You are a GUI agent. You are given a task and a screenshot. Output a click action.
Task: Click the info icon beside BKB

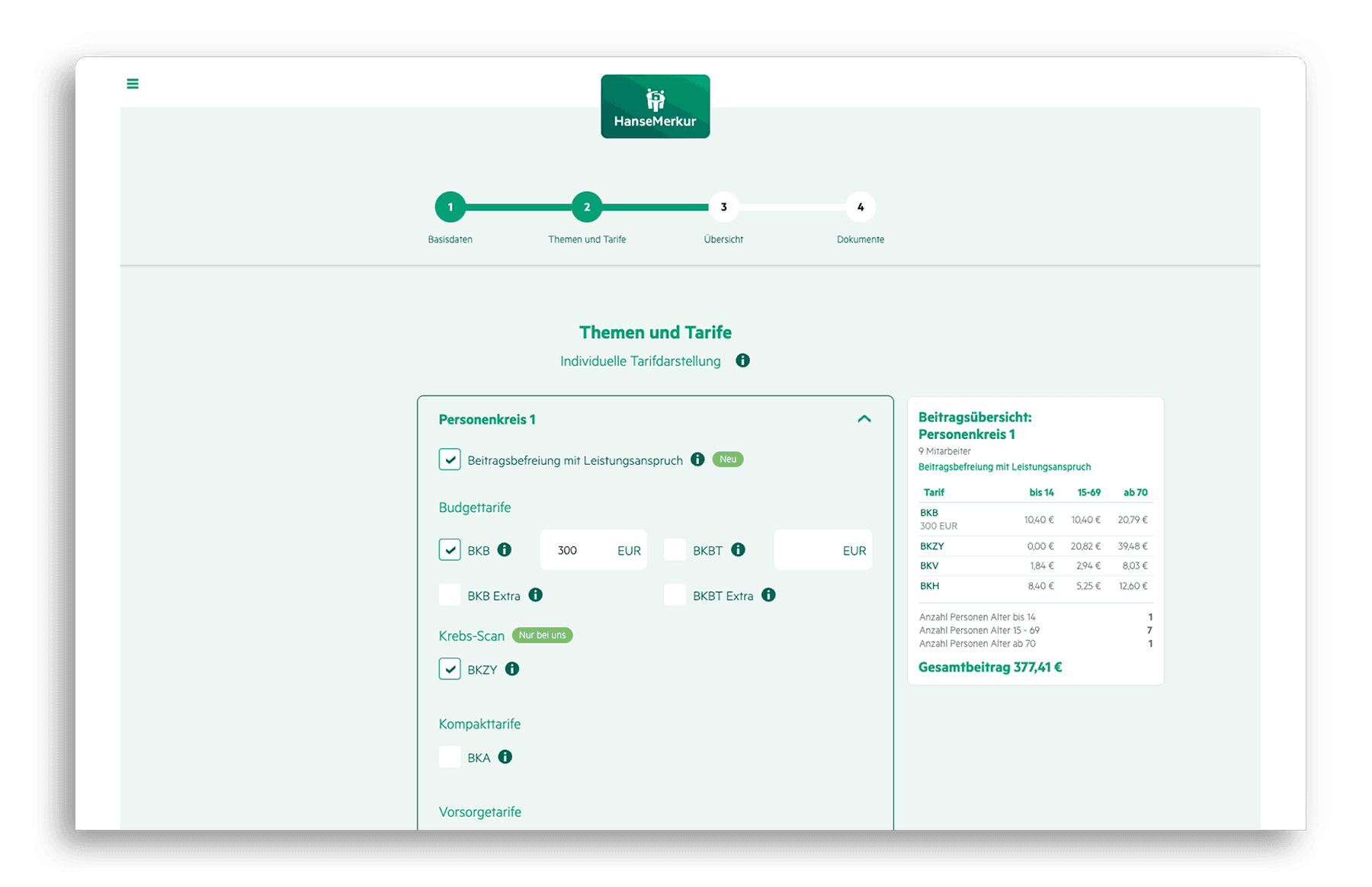coord(505,550)
